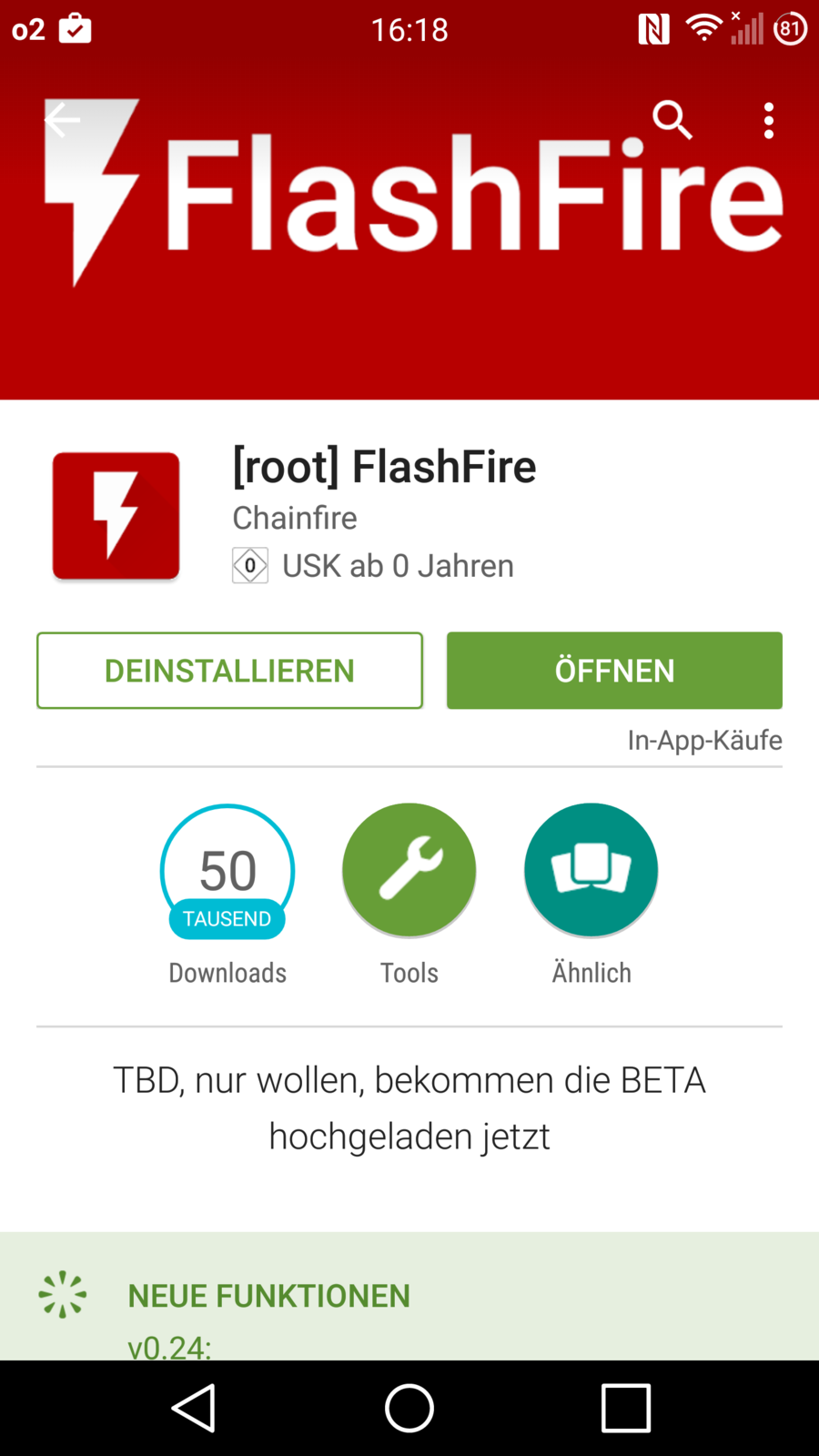
Task: Tap the back arrow in header
Action: tap(62, 120)
